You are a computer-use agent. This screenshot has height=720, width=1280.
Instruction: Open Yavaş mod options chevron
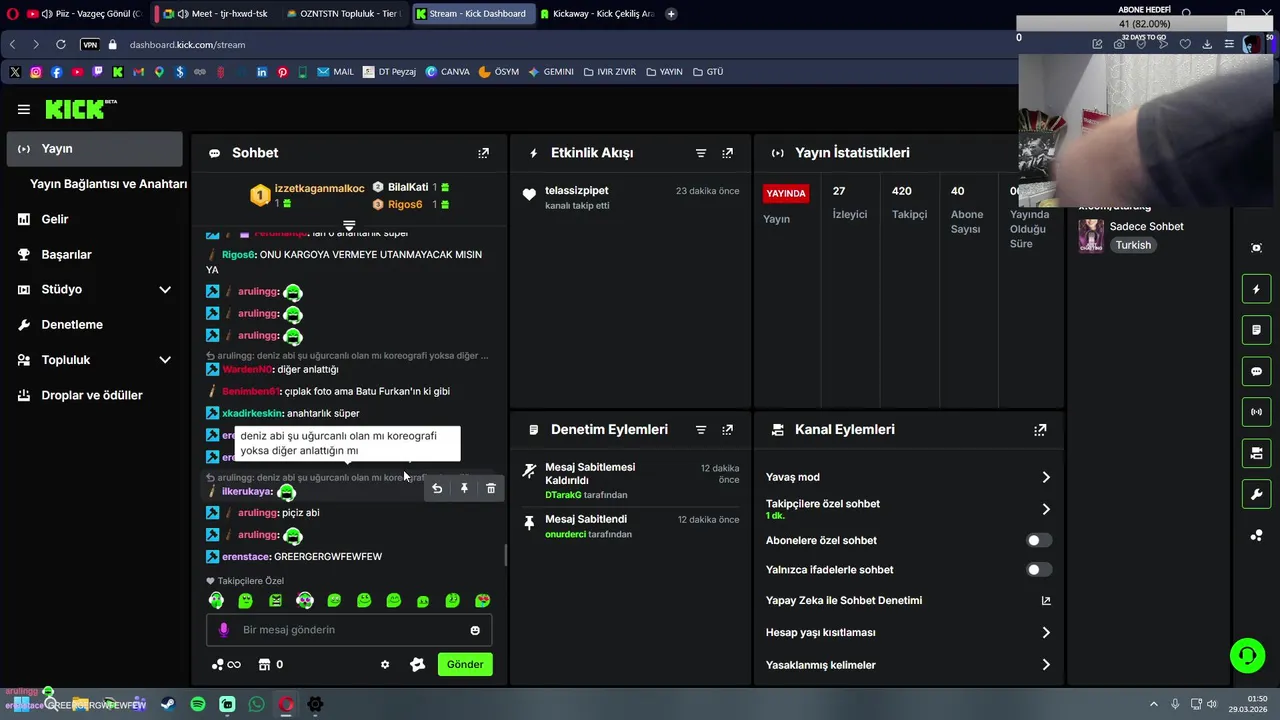1046,478
